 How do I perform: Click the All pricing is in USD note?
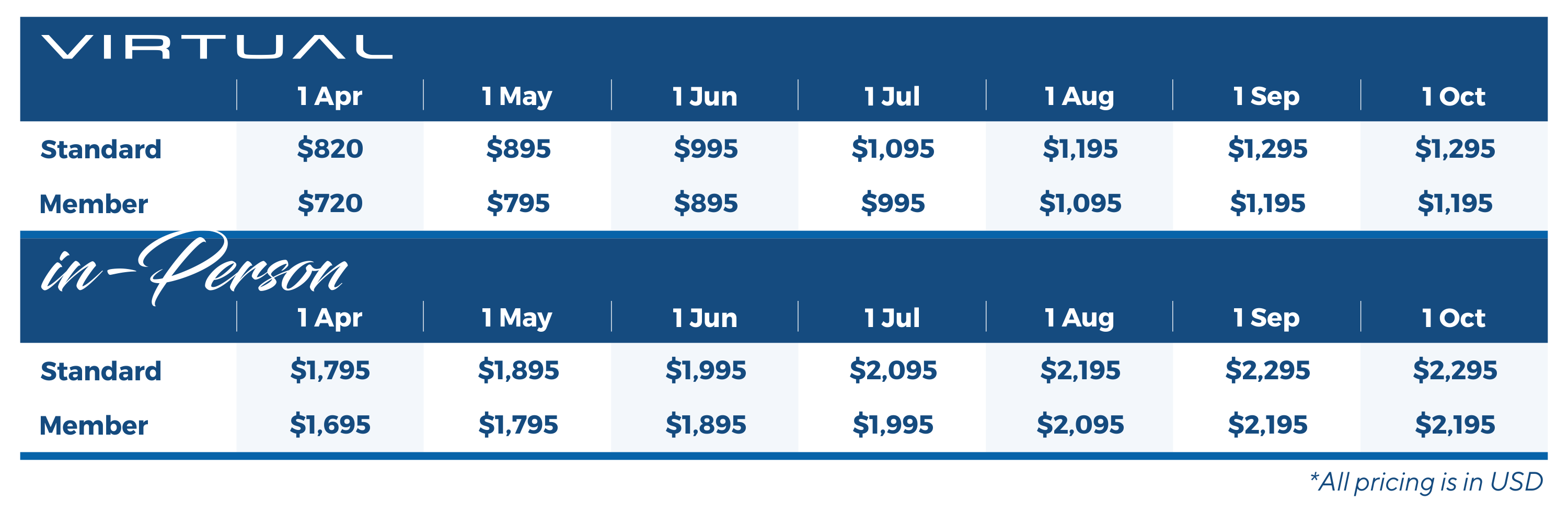(x=1426, y=482)
